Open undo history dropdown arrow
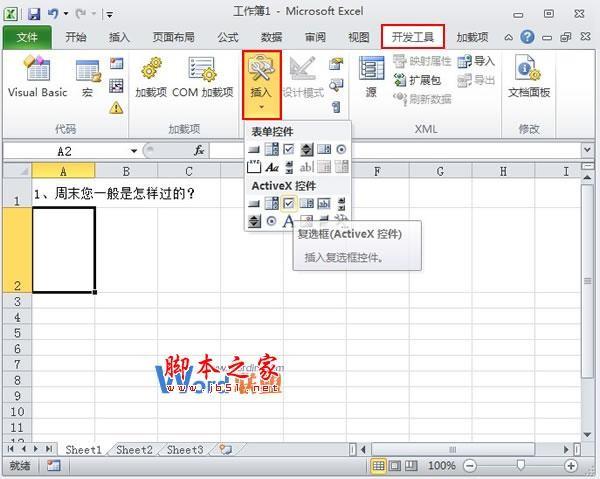This screenshot has width=600, height=479. point(66,14)
